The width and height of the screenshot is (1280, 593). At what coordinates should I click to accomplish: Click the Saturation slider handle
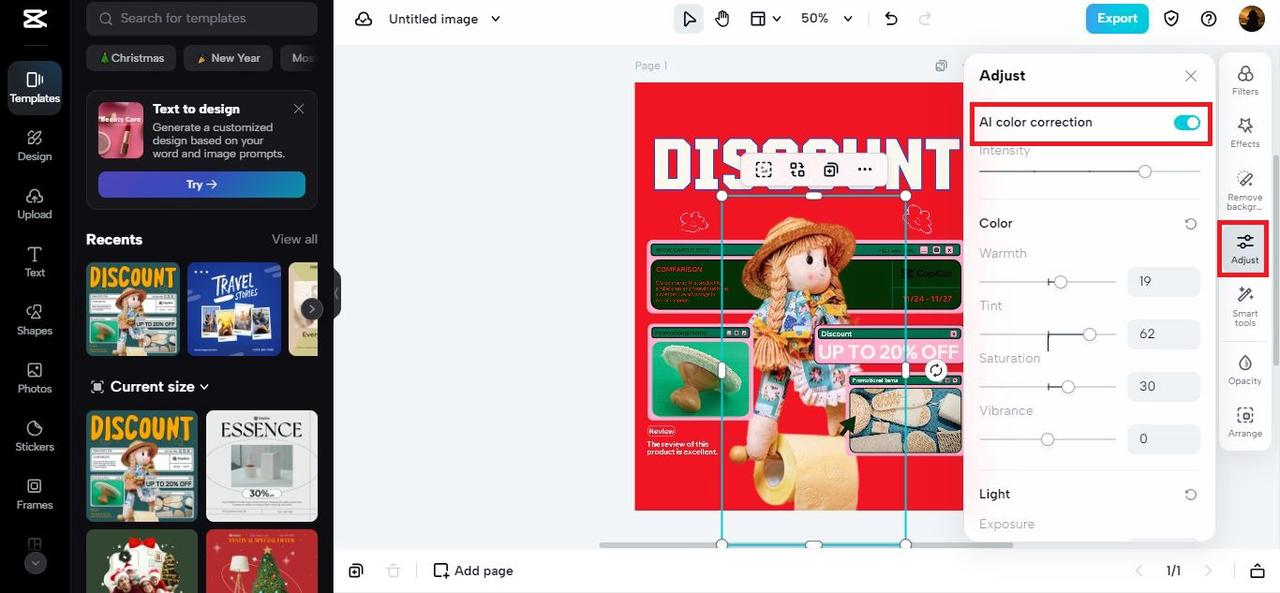click(x=1068, y=387)
